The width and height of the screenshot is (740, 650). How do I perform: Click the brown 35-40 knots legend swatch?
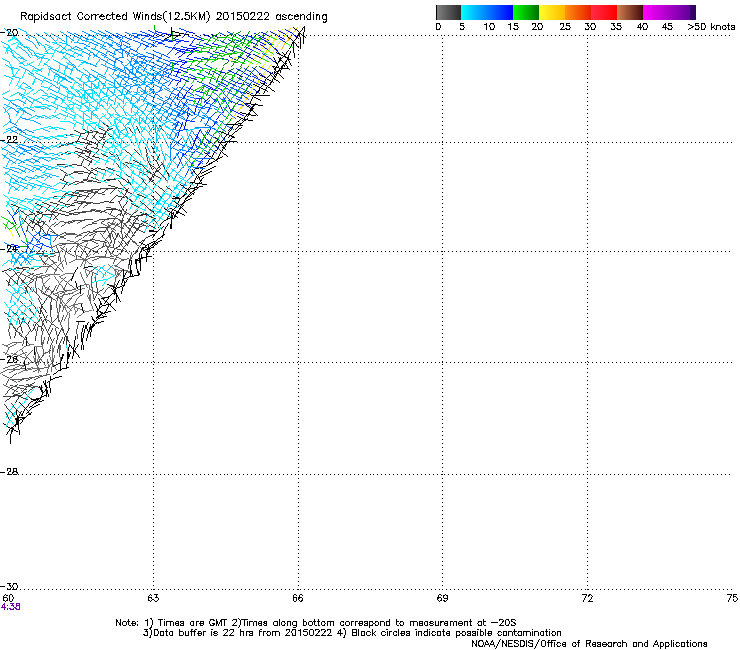(x=630, y=12)
